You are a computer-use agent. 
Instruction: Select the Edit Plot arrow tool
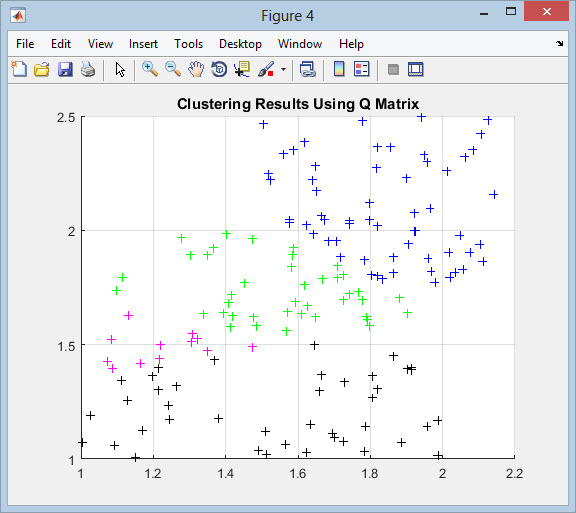click(x=120, y=69)
